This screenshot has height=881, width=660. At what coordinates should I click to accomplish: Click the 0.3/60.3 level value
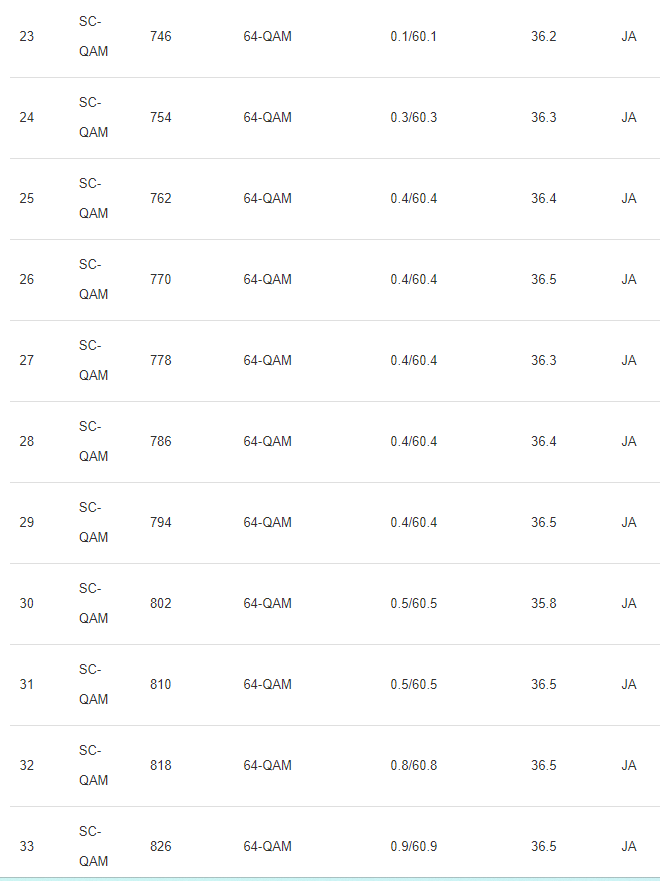click(413, 117)
